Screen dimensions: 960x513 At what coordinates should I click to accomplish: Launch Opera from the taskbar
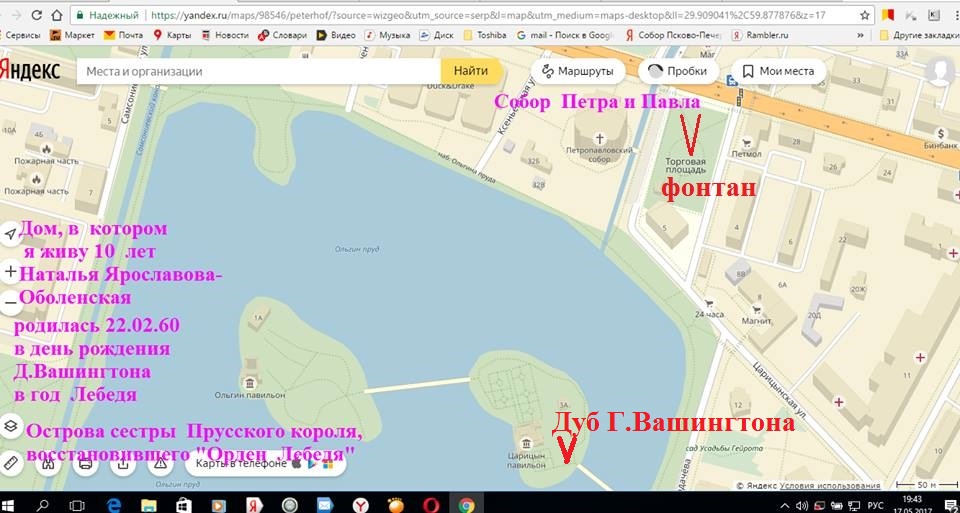430,505
